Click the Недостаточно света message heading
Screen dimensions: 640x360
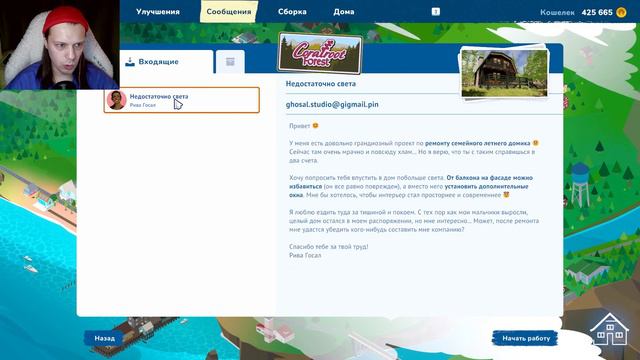(x=320, y=84)
